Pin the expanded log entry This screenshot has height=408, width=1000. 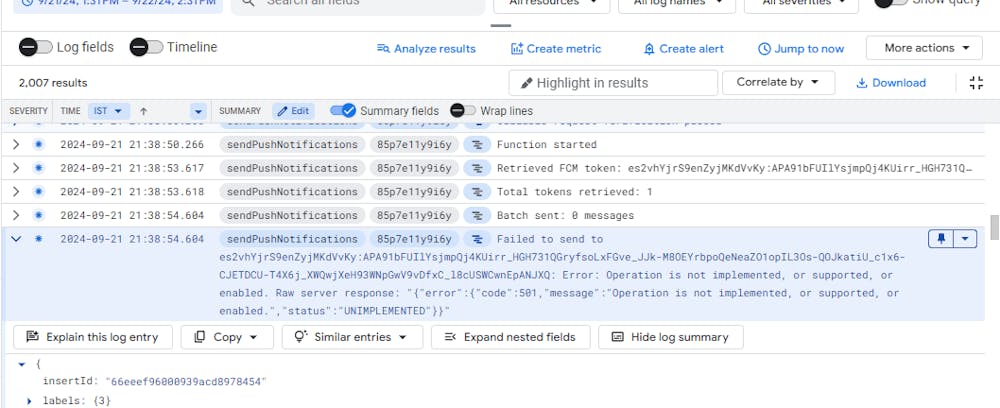click(941, 239)
